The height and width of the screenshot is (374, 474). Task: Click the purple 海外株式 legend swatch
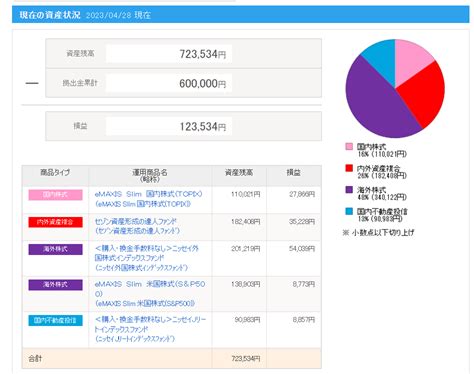click(349, 190)
